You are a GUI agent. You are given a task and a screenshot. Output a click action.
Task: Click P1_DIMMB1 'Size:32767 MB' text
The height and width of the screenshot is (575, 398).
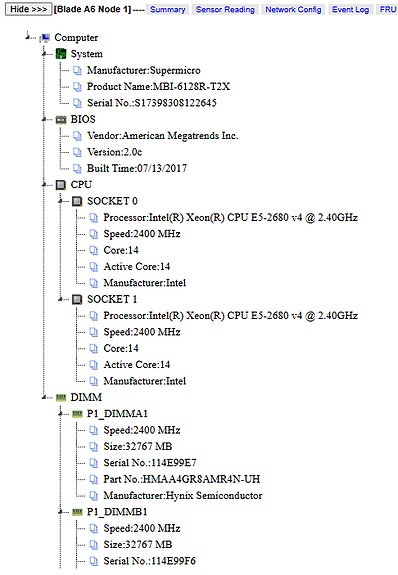click(x=138, y=545)
